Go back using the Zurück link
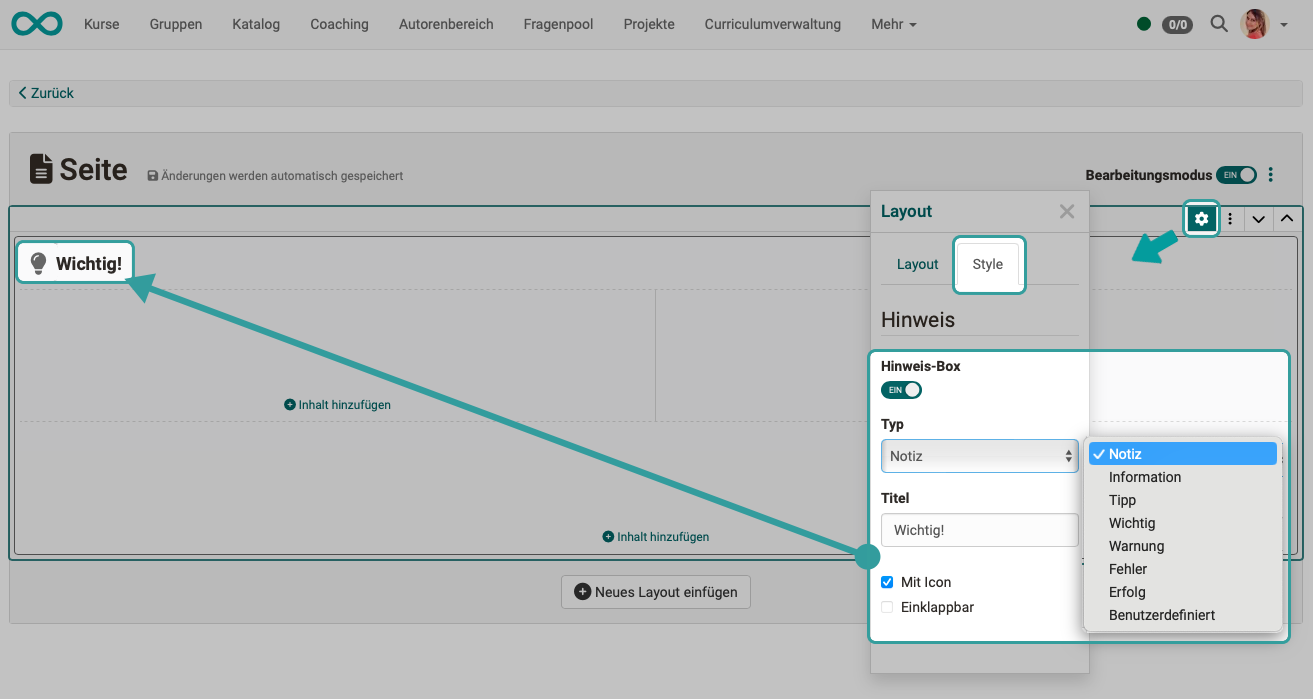This screenshot has height=699, width=1313. pyautogui.click(x=47, y=93)
